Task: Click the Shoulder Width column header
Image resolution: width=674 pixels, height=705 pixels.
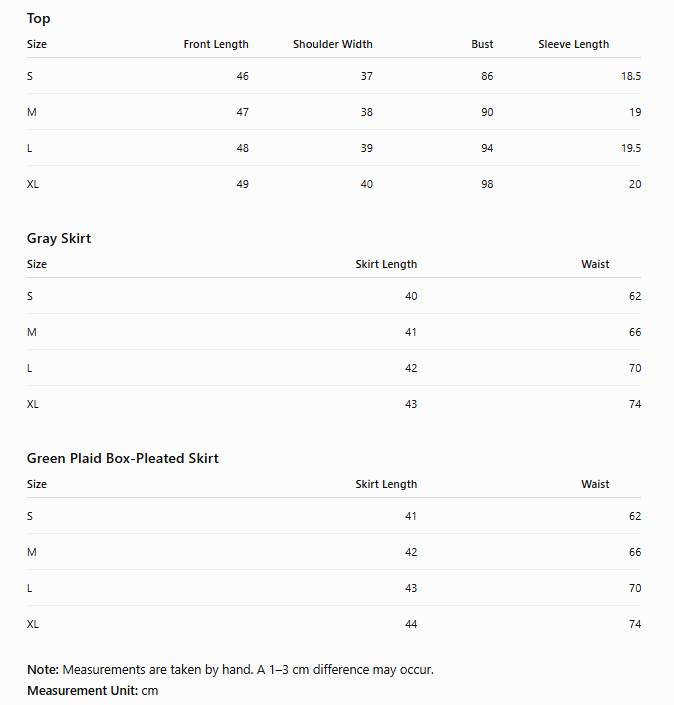Action: pyautogui.click(x=333, y=45)
